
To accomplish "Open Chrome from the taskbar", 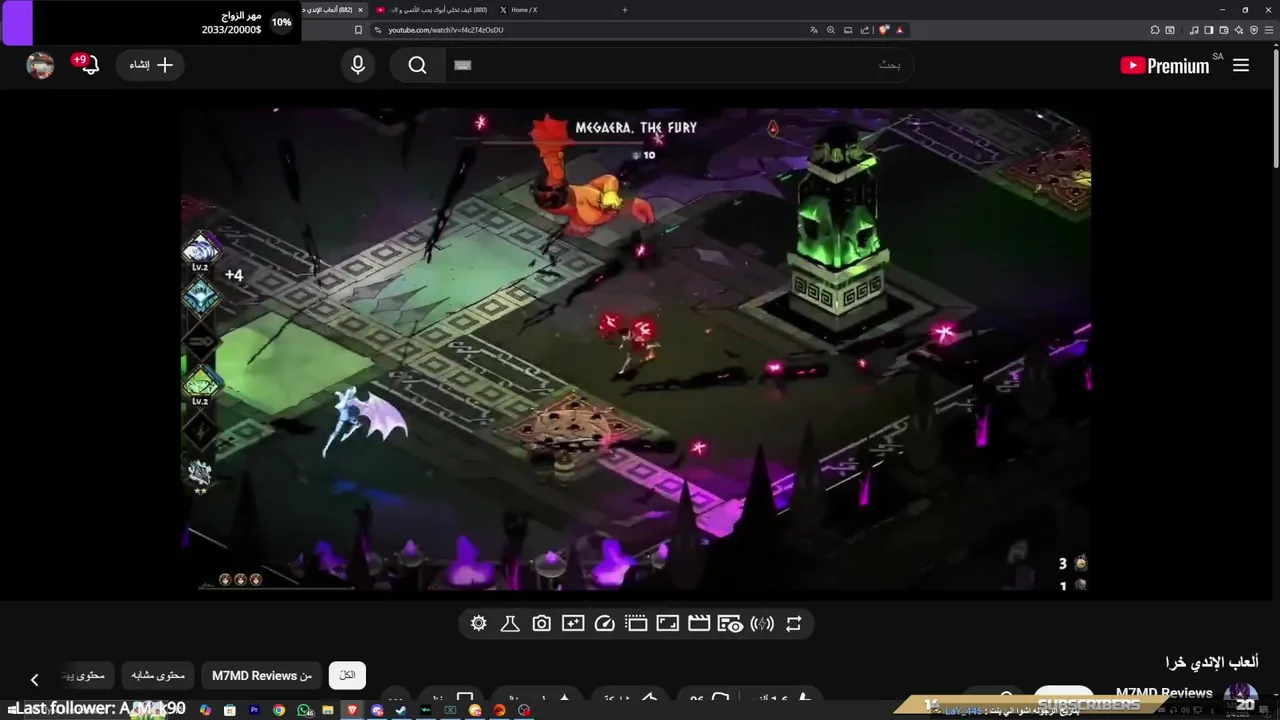I will pos(279,710).
